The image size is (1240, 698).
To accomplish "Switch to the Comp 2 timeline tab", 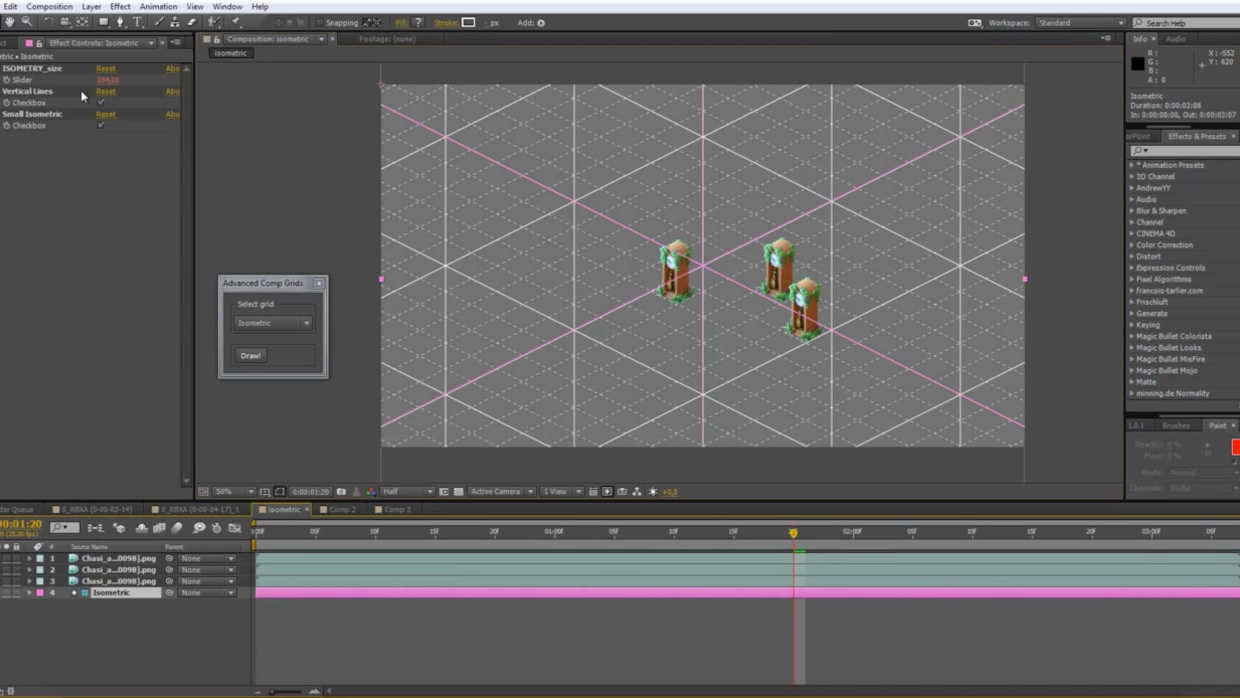I will 342,510.
